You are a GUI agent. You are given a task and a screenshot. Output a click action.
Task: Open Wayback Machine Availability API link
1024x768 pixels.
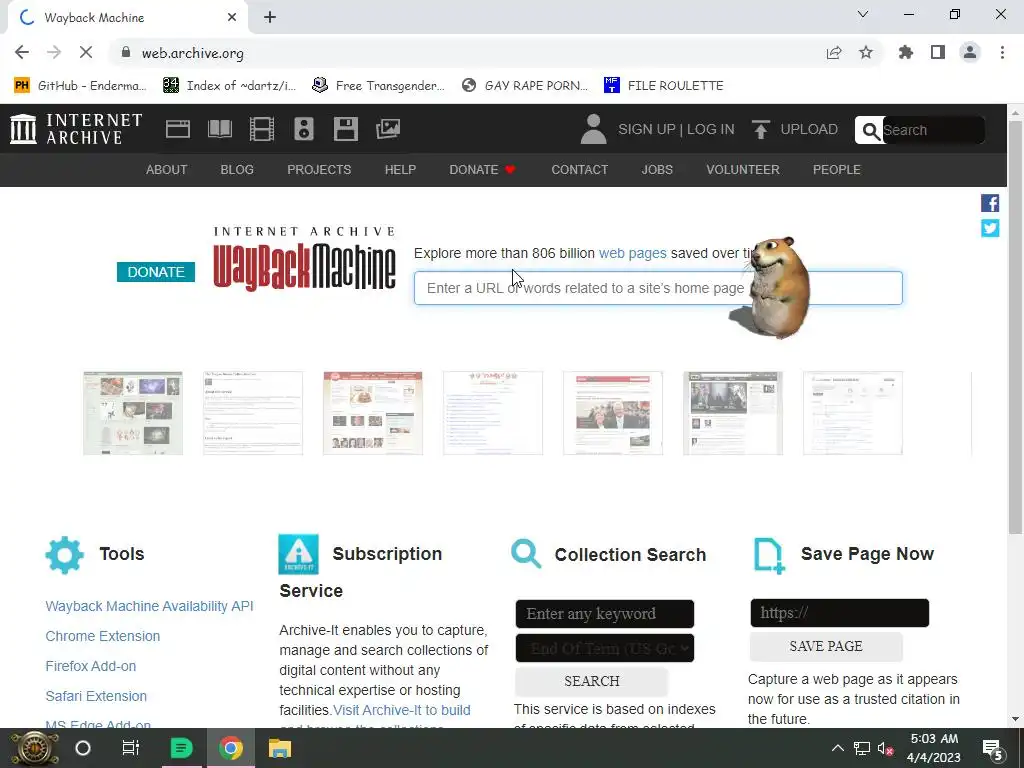[150, 606]
